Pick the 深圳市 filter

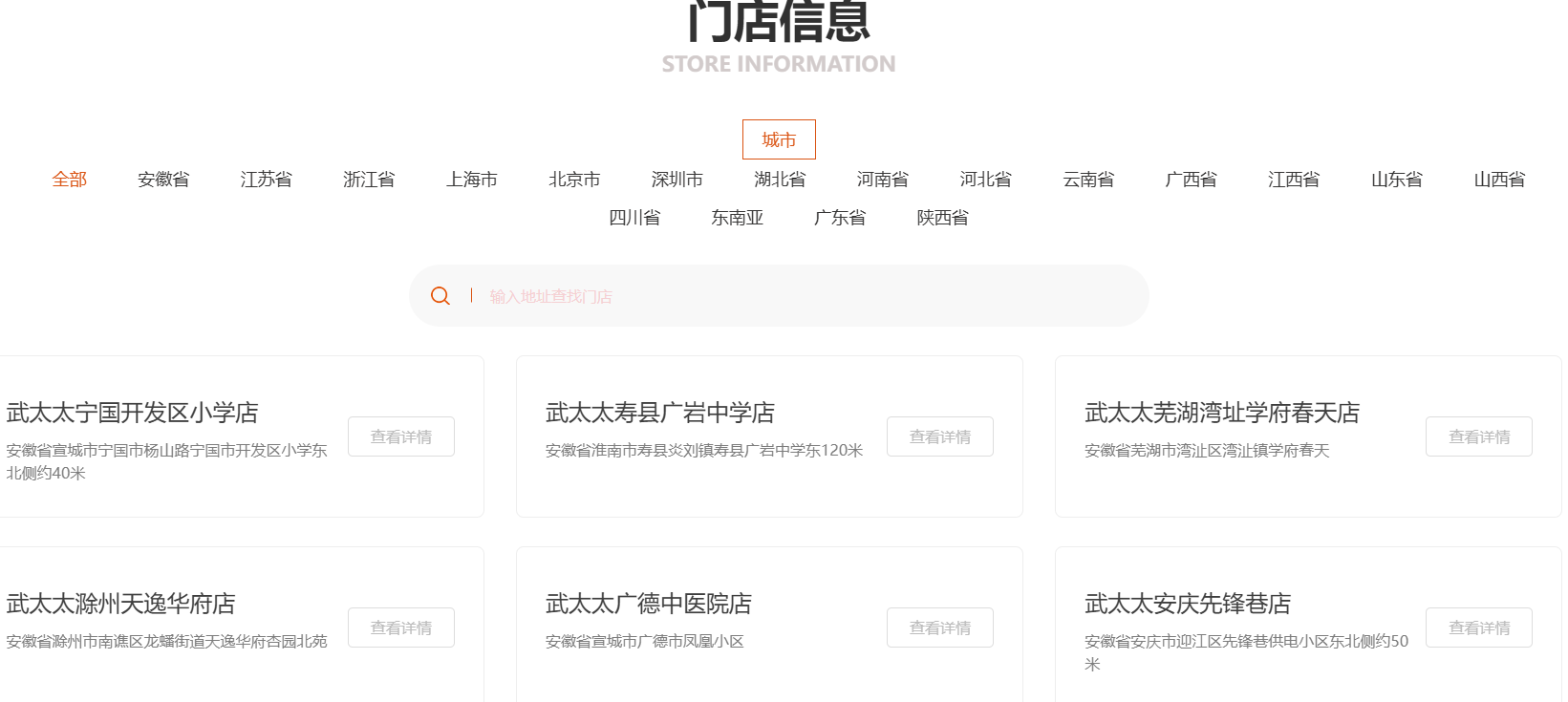point(677,180)
